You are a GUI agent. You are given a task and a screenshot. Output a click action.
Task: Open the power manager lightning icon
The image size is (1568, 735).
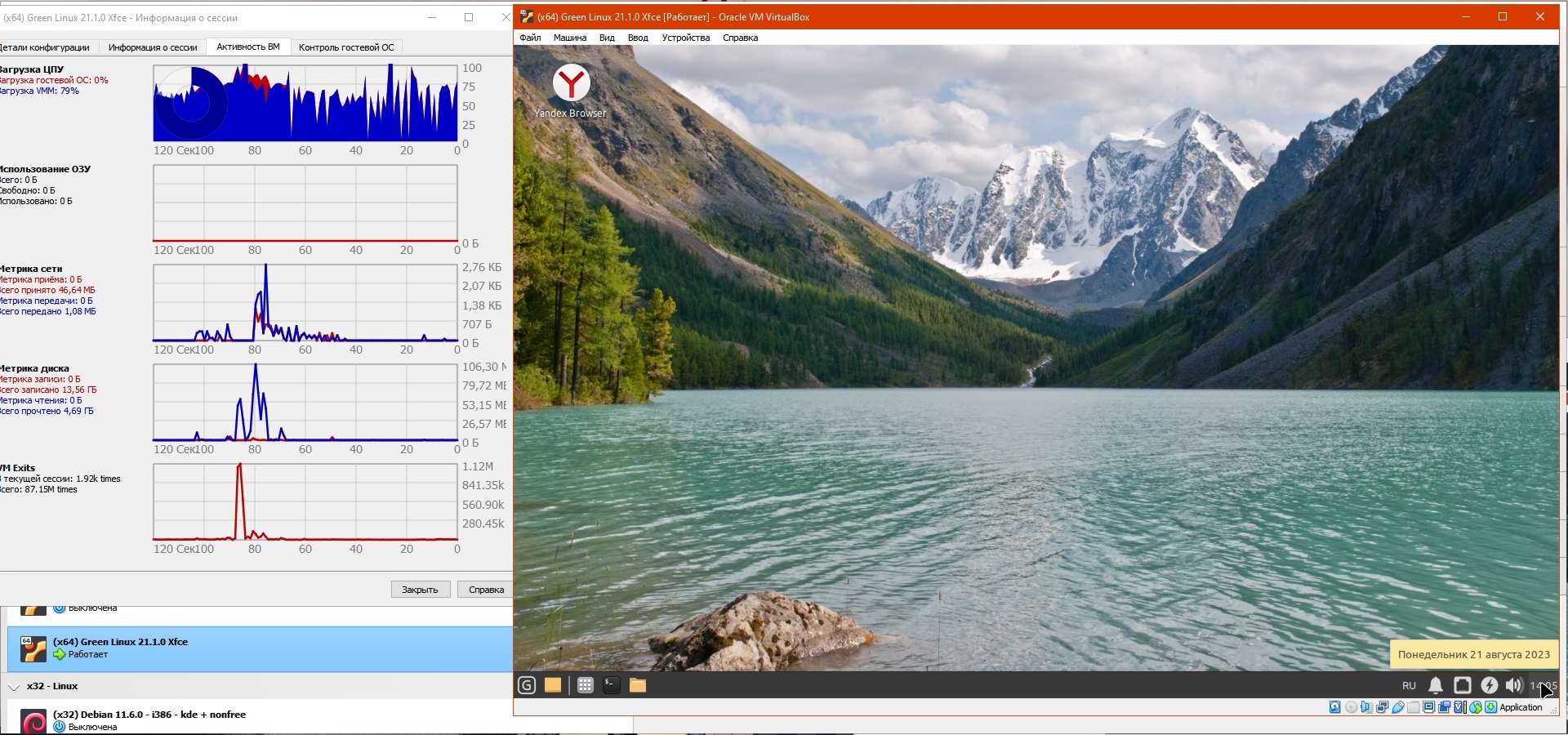(x=1490, y=685)
